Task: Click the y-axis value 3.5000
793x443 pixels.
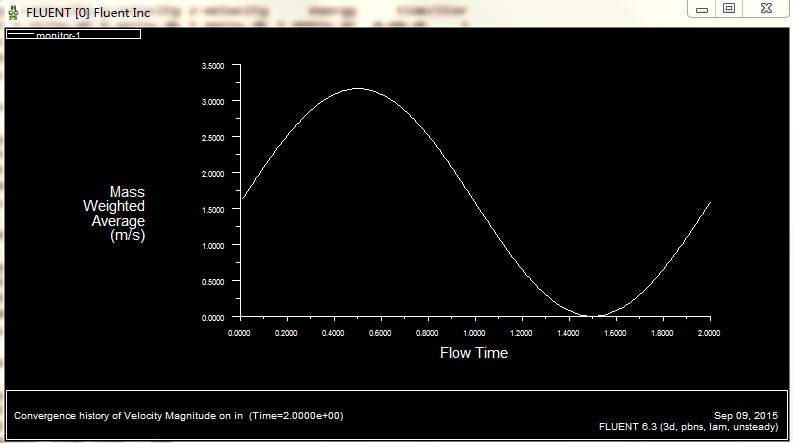Action: point(213,66)
